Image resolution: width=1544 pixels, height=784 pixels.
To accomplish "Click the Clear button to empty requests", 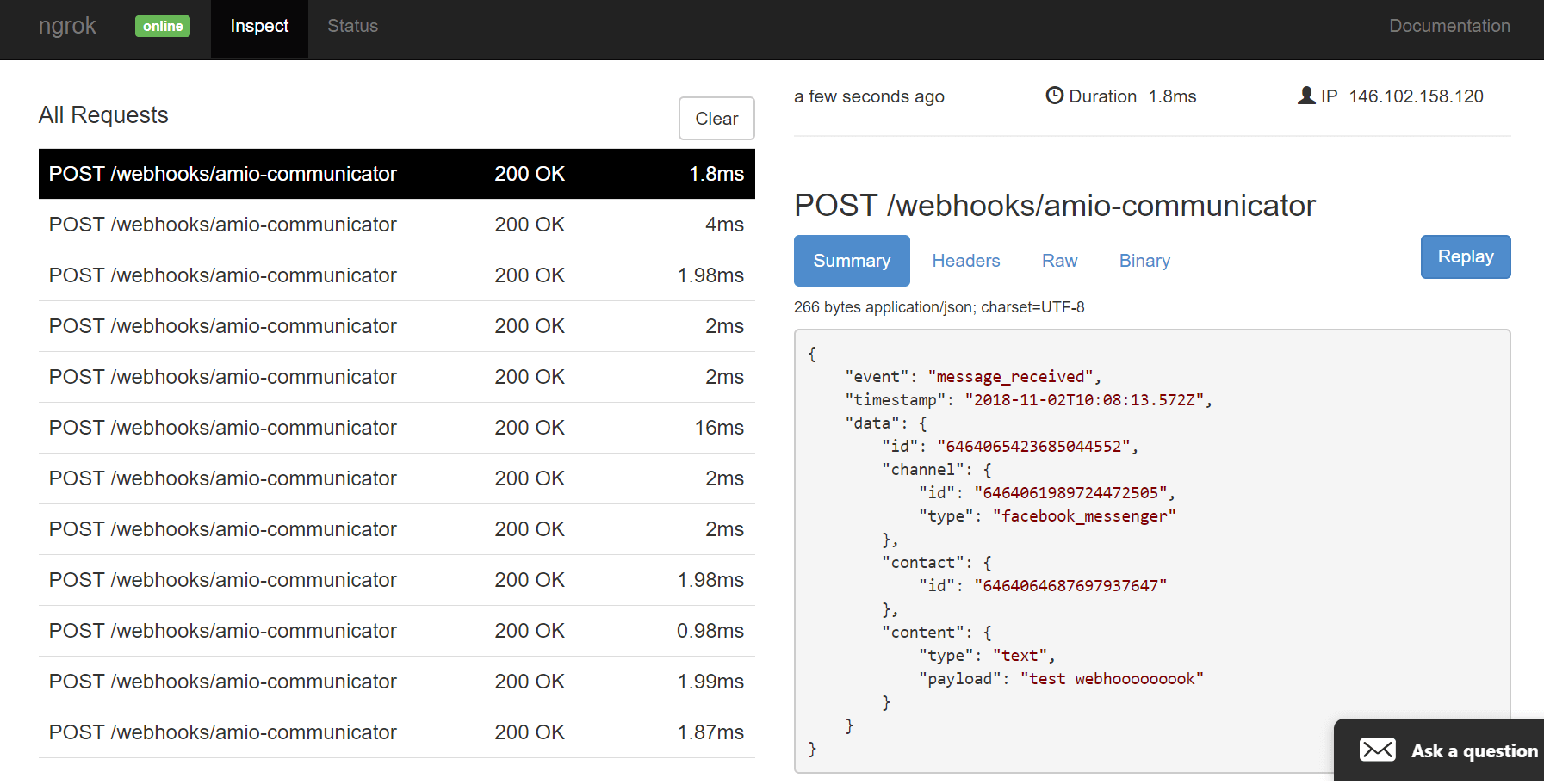I will pyautogui.click(x=716, y=119).
